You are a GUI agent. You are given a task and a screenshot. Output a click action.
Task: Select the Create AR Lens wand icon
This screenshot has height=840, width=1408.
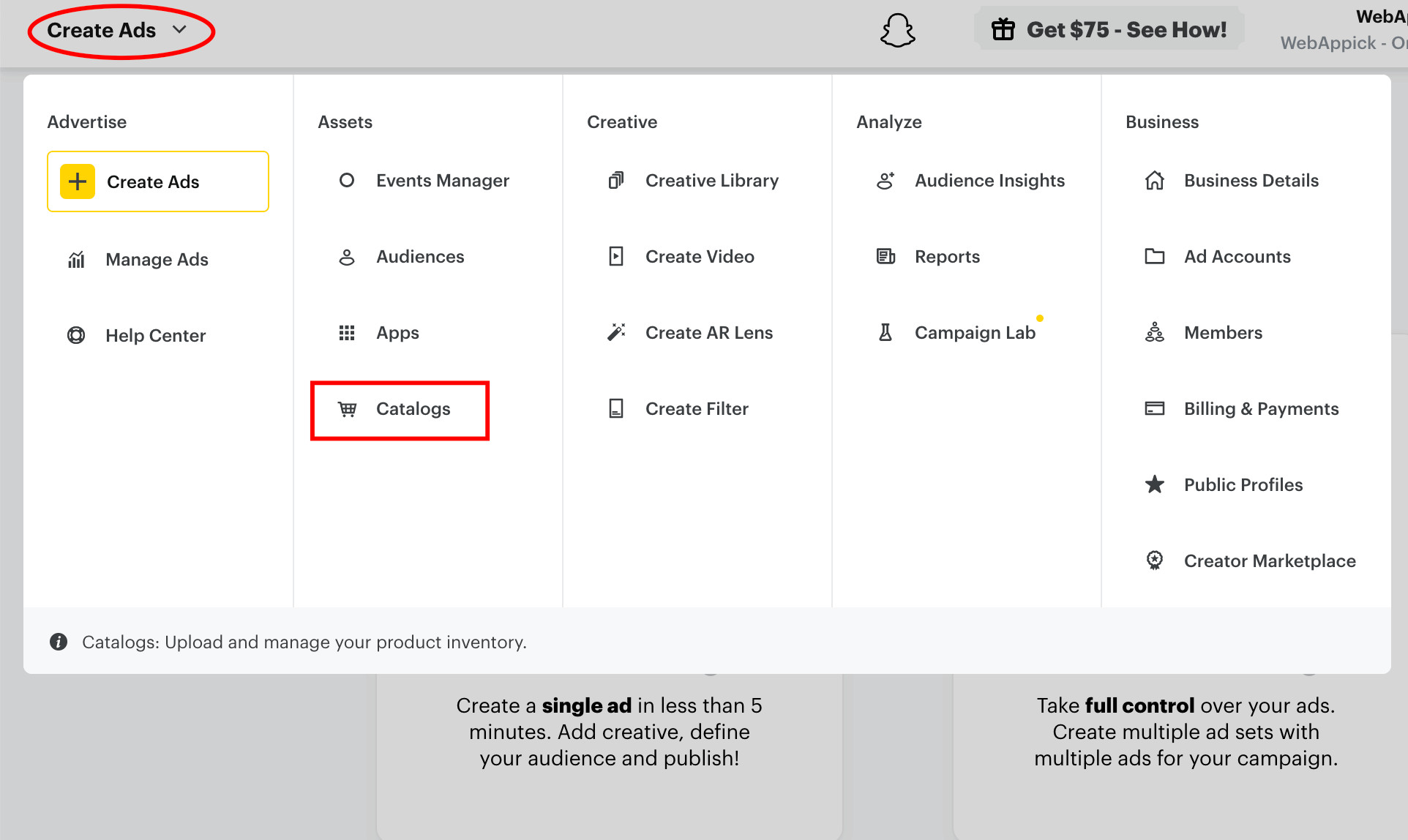[x=617, y=331]
